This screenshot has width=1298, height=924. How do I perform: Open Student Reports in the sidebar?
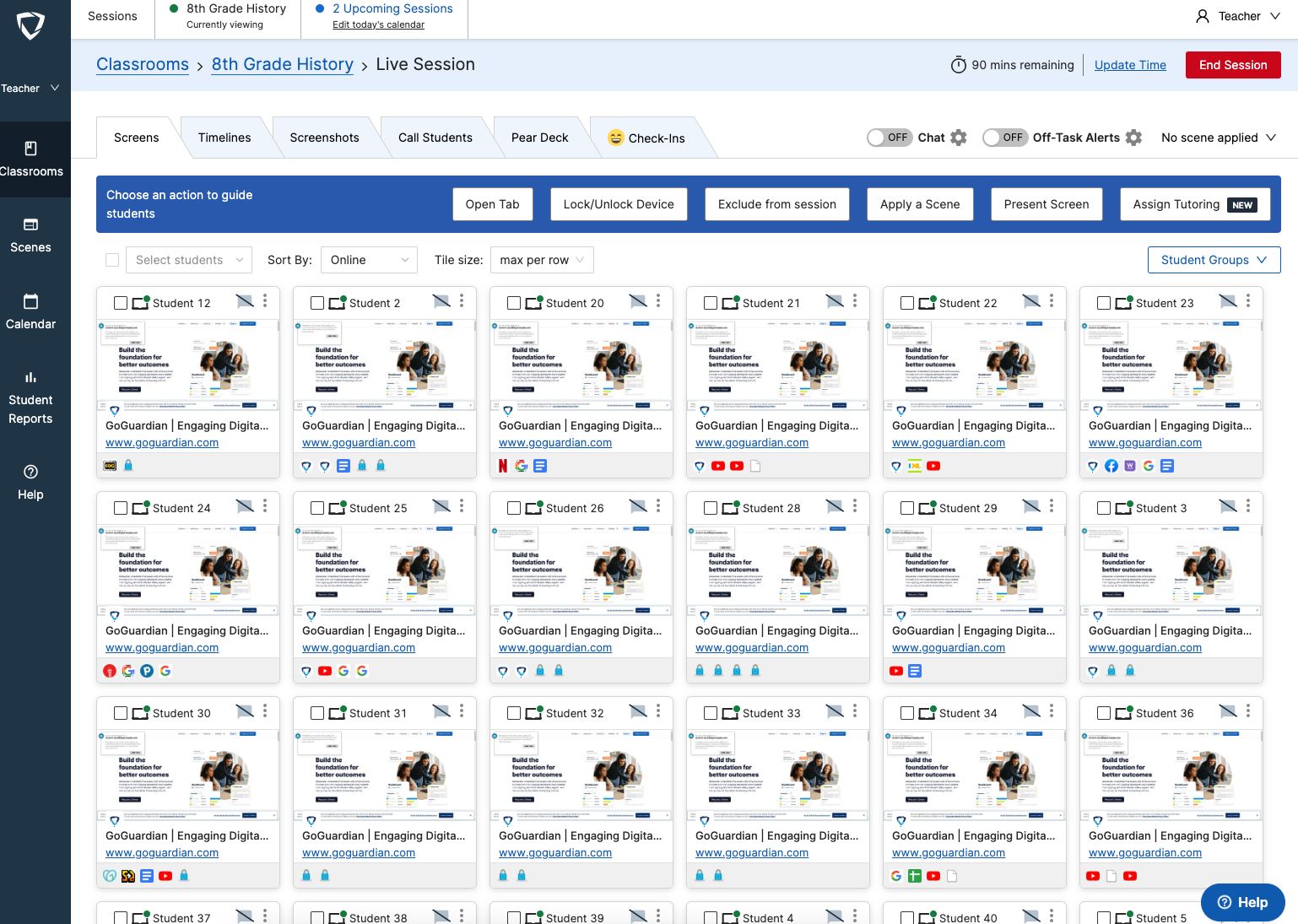click(31, 397)
